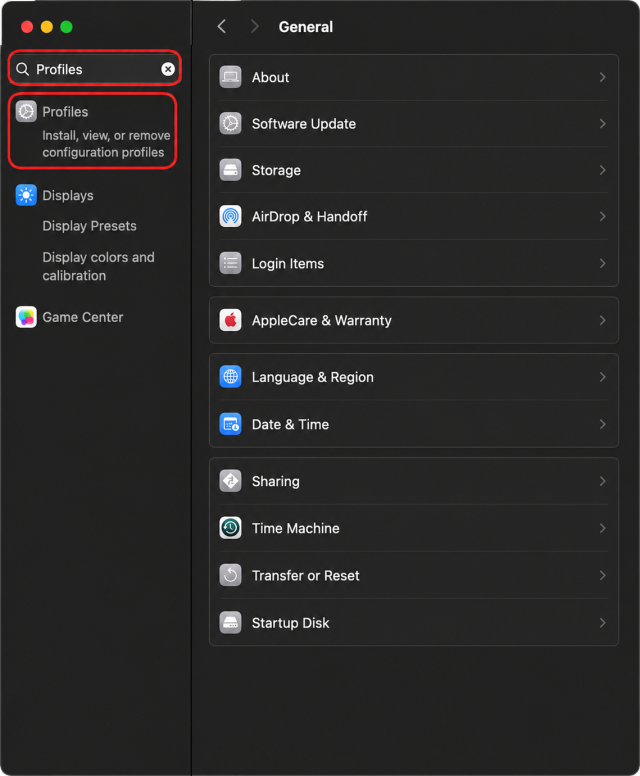The image size is (640, 776).
Task: Open the Sharing label
Action: (x=276, y=482)
